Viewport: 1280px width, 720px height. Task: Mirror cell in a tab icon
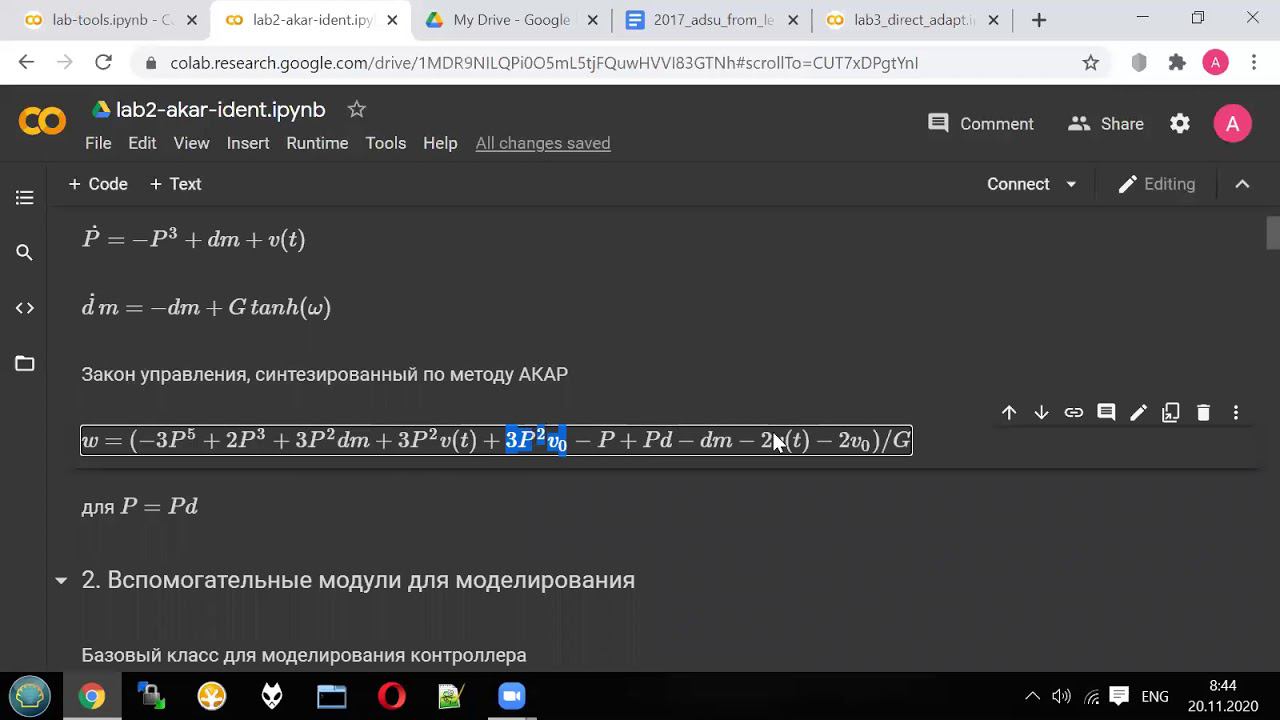(x=1171, y=412)
